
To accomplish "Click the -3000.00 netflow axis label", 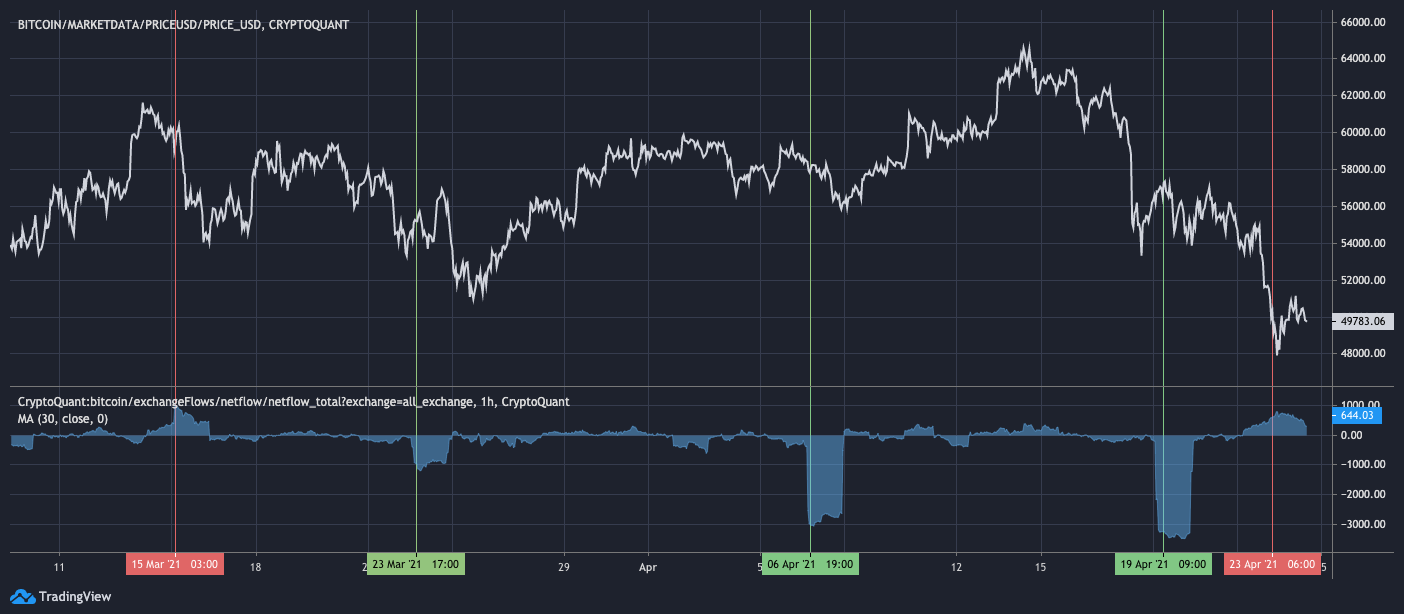I will pos(1360,524).
